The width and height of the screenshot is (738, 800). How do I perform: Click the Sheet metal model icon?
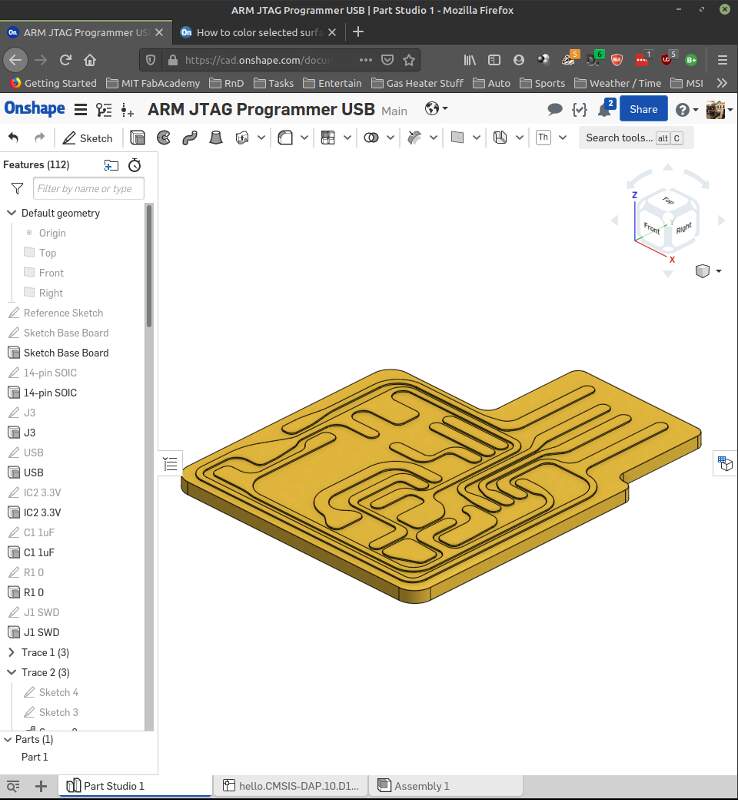pyautogui.click(x=500, y=138)
